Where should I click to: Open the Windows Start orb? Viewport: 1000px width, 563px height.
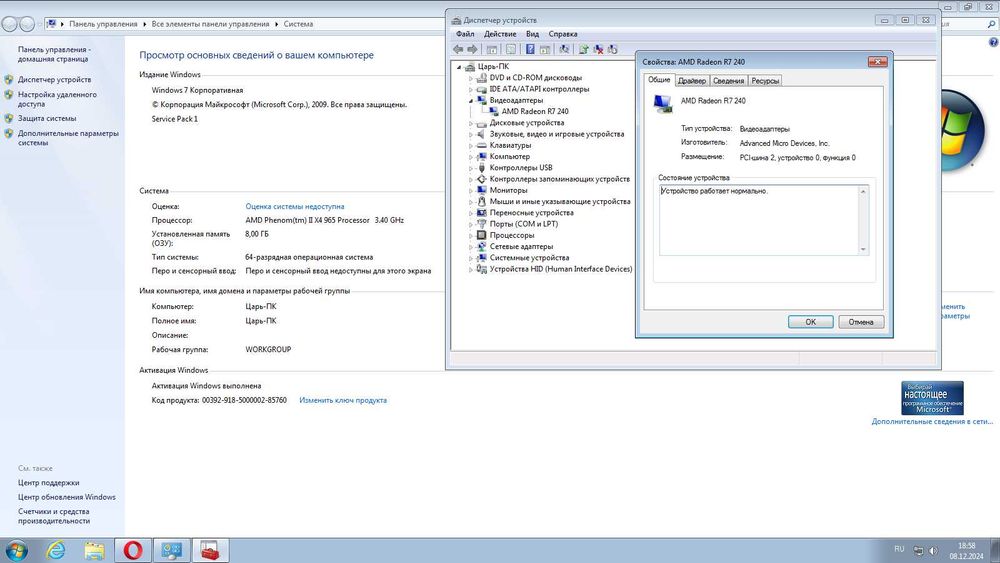point(16,550)
